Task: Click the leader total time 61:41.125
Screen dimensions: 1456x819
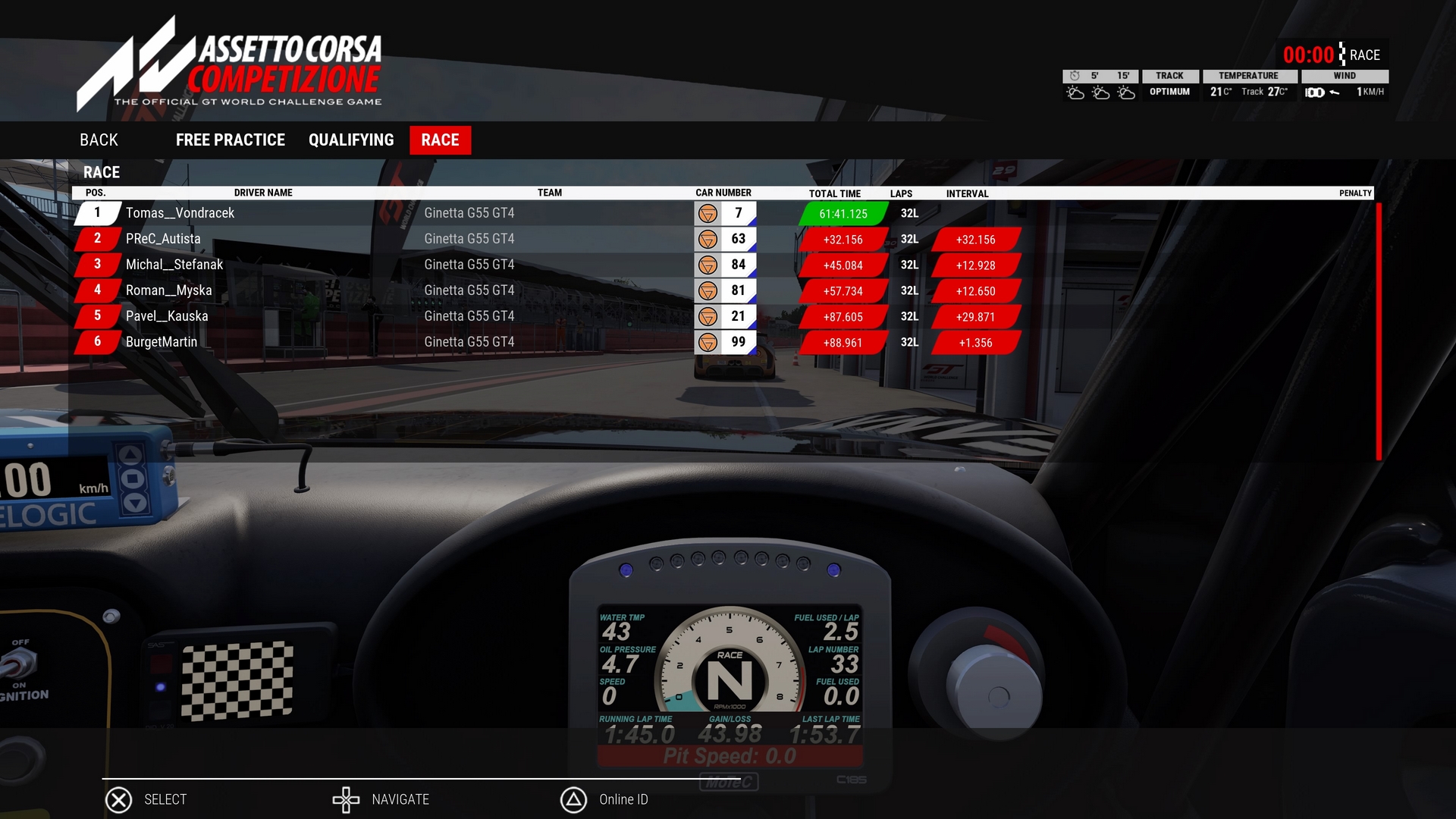Action: [x=843, y=215]
